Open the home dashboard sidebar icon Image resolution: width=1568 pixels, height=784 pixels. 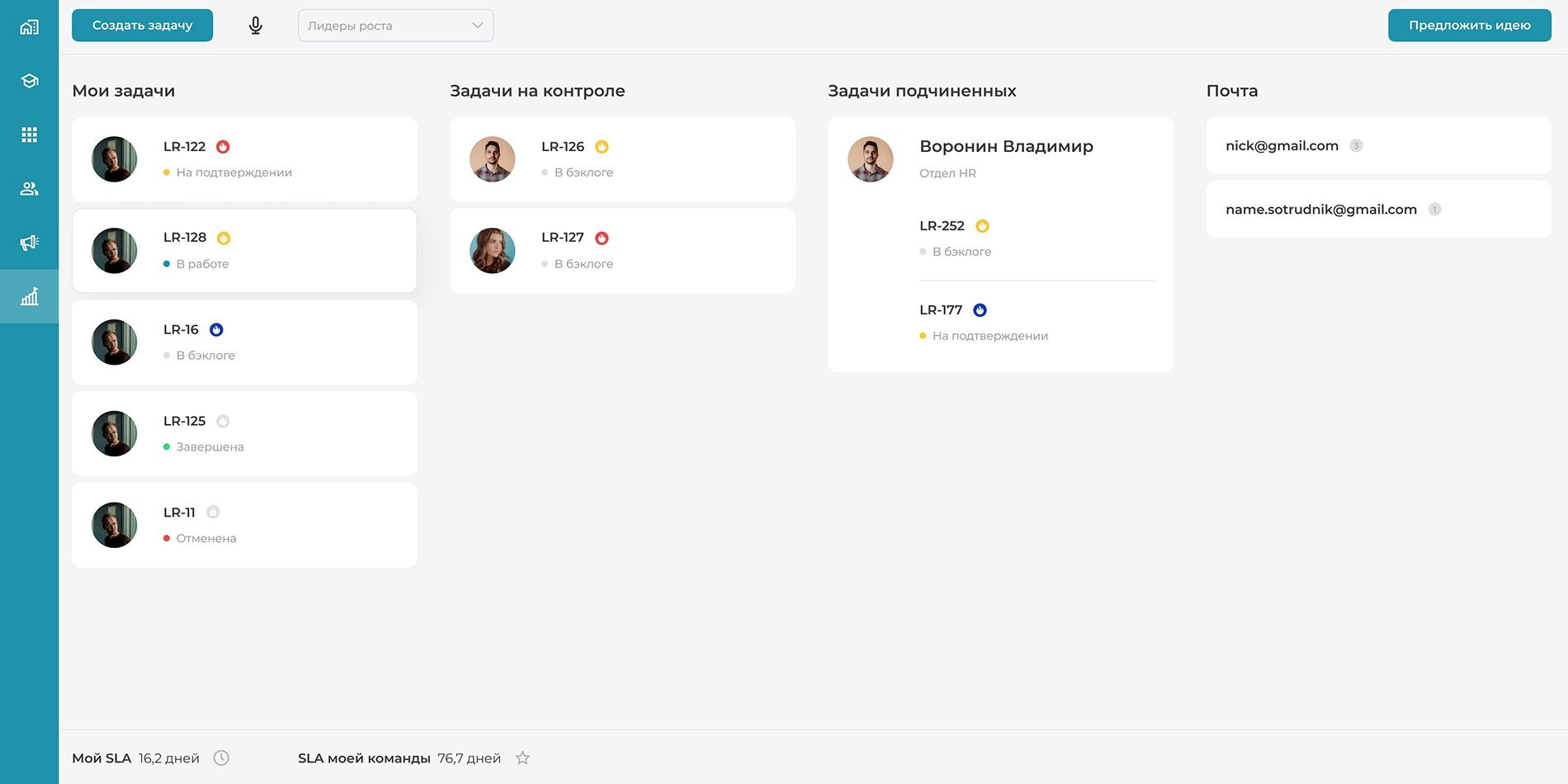point(29,27)
